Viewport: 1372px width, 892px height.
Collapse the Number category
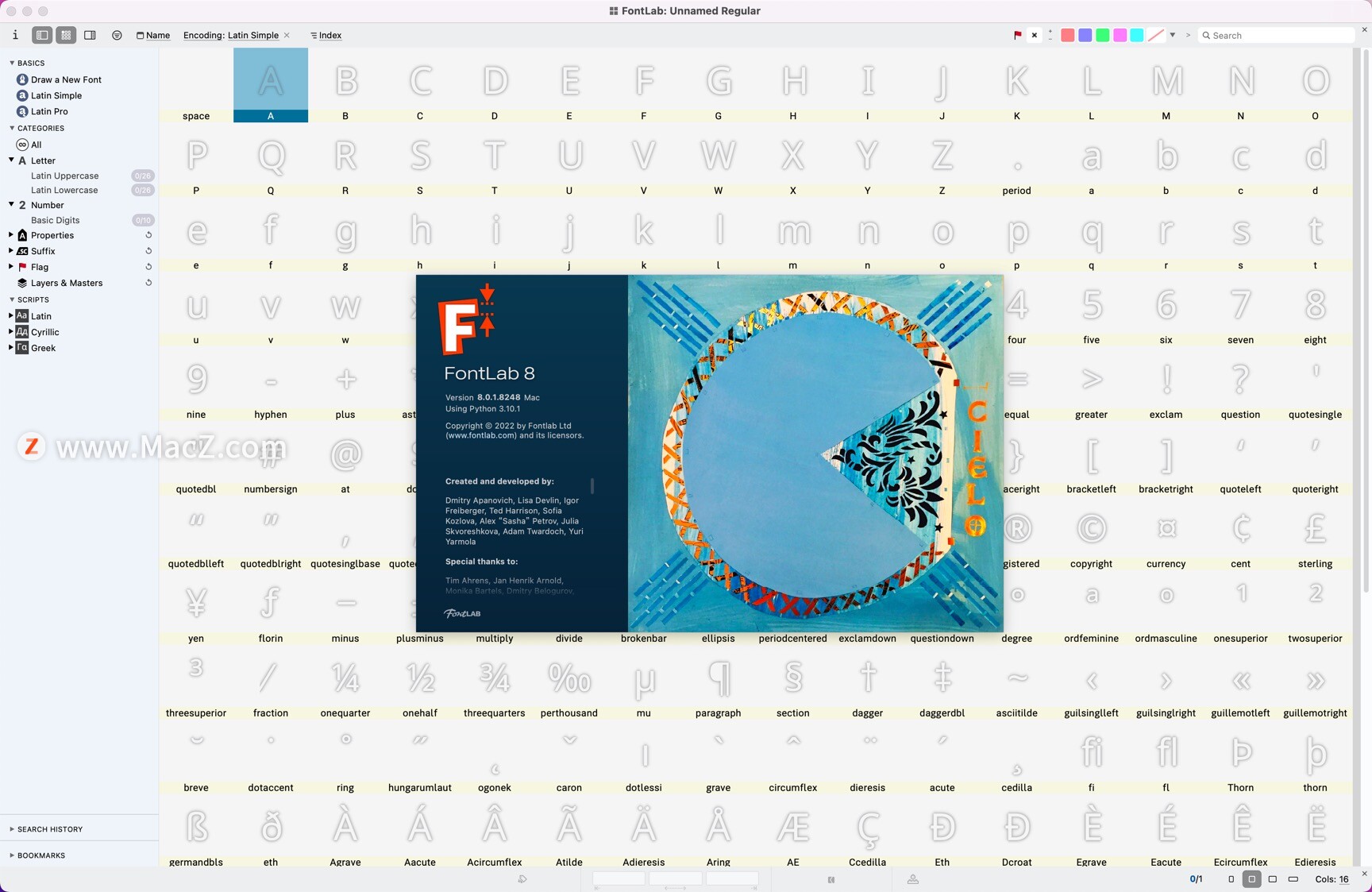[11, 205]
